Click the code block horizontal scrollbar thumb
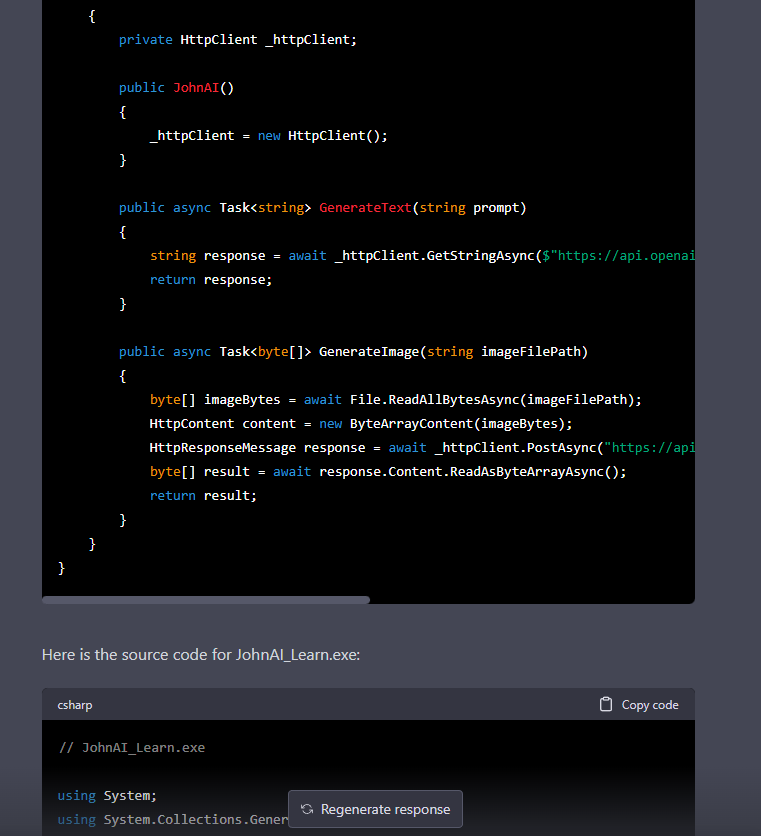The image size is (761, 836). point(206,600)
